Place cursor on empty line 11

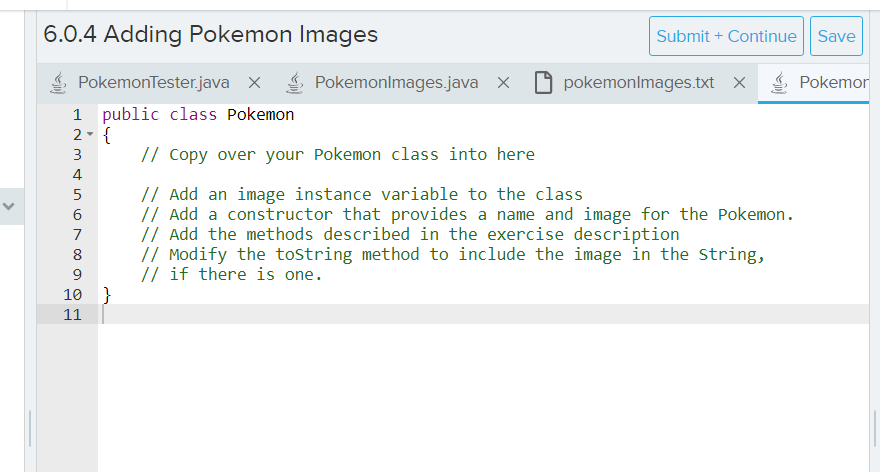[483, 314]
